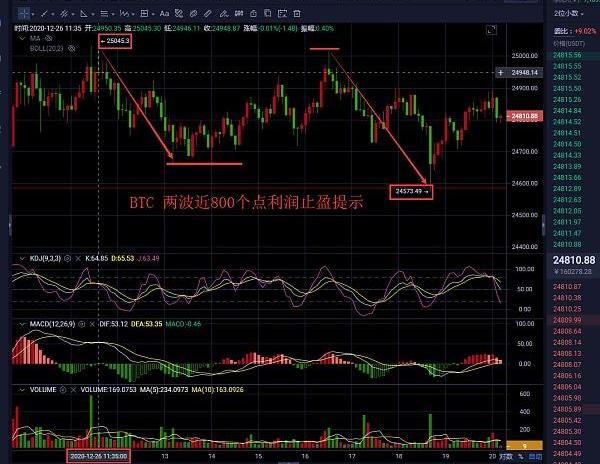The width and height of the screenshot is (600, 464).
Task: Collapse the MA indicator legend arrow
Action: pos(21,38)
